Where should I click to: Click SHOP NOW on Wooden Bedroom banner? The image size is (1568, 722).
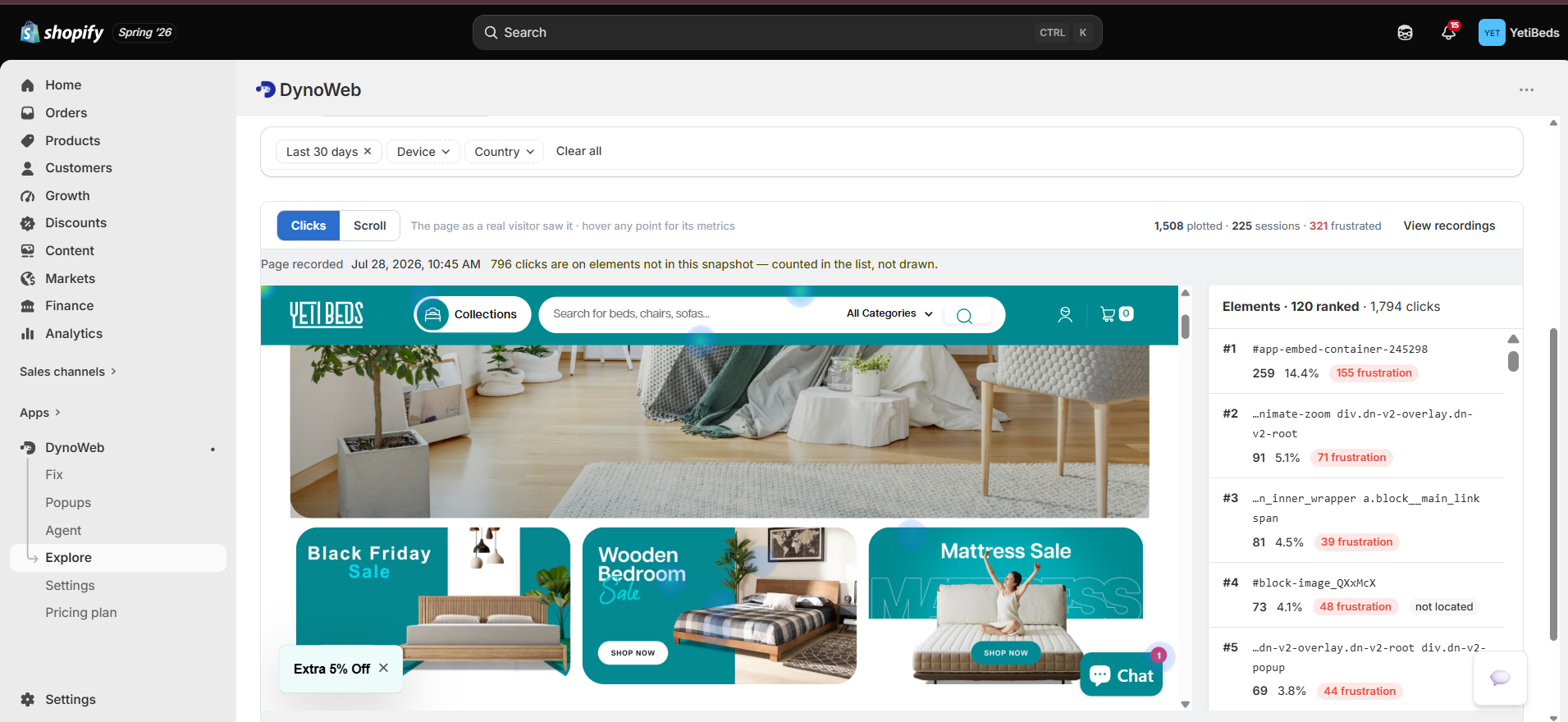[x=633, y=653]
